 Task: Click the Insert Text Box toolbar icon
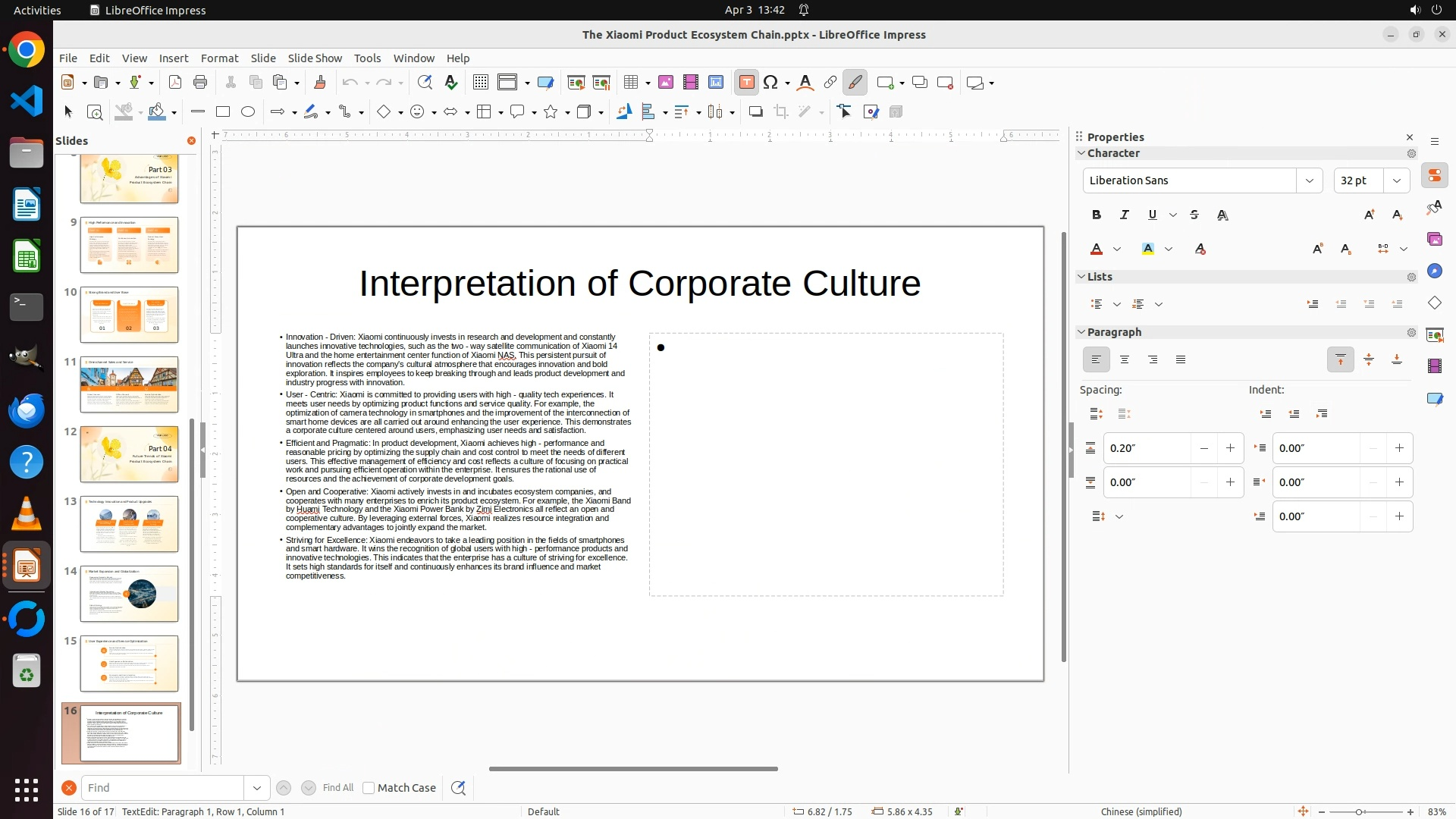coord(746,83)
